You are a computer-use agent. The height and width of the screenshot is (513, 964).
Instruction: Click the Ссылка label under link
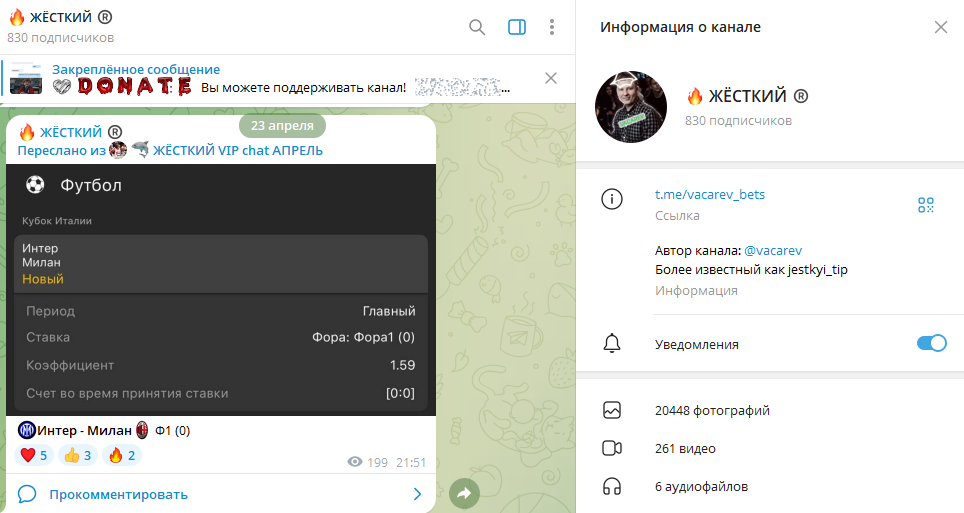pyautogui.click(x=677, y=215)
